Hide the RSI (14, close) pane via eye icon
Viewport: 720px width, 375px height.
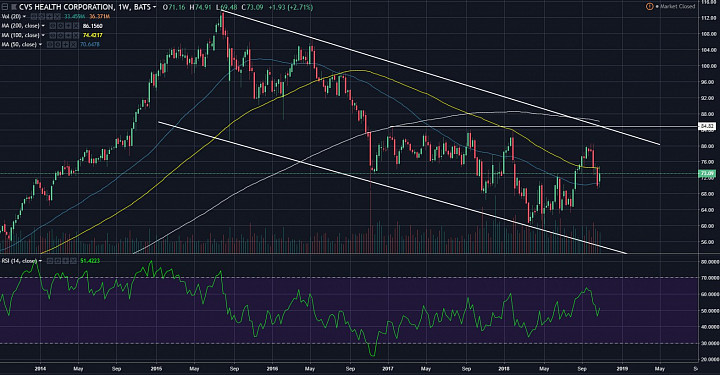tap(50, 261)
